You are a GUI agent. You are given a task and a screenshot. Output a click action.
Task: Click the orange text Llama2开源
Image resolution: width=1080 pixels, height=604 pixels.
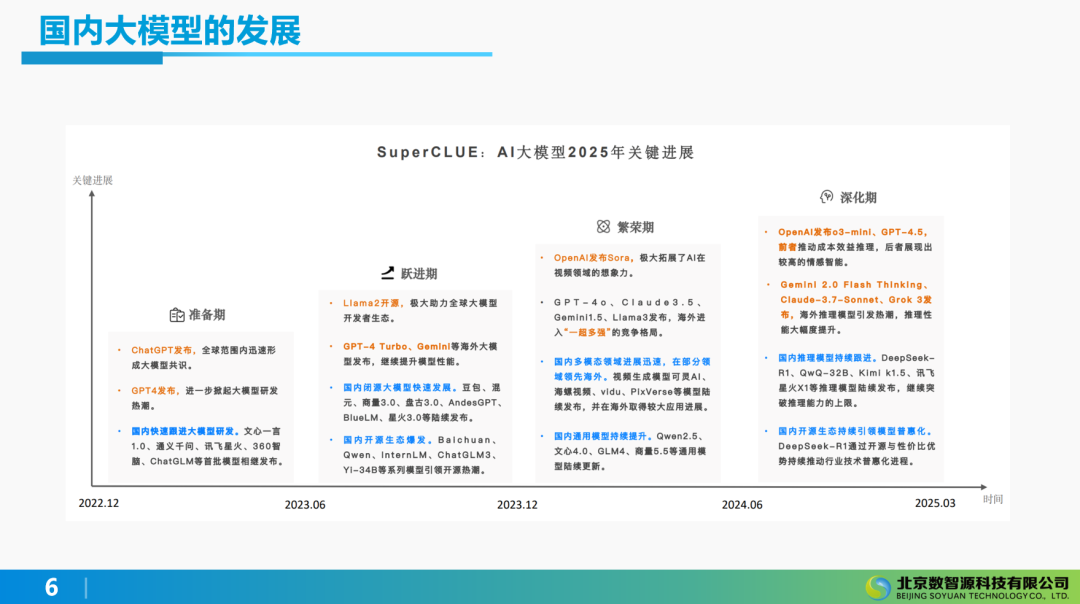coord(371,303)
